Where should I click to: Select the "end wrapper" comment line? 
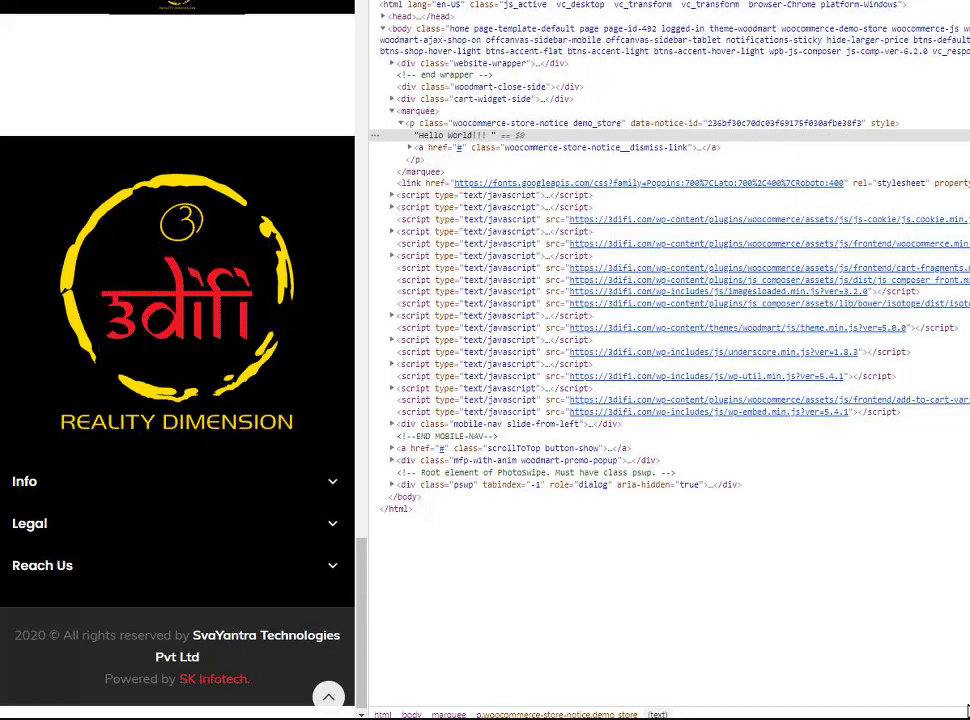445,75
